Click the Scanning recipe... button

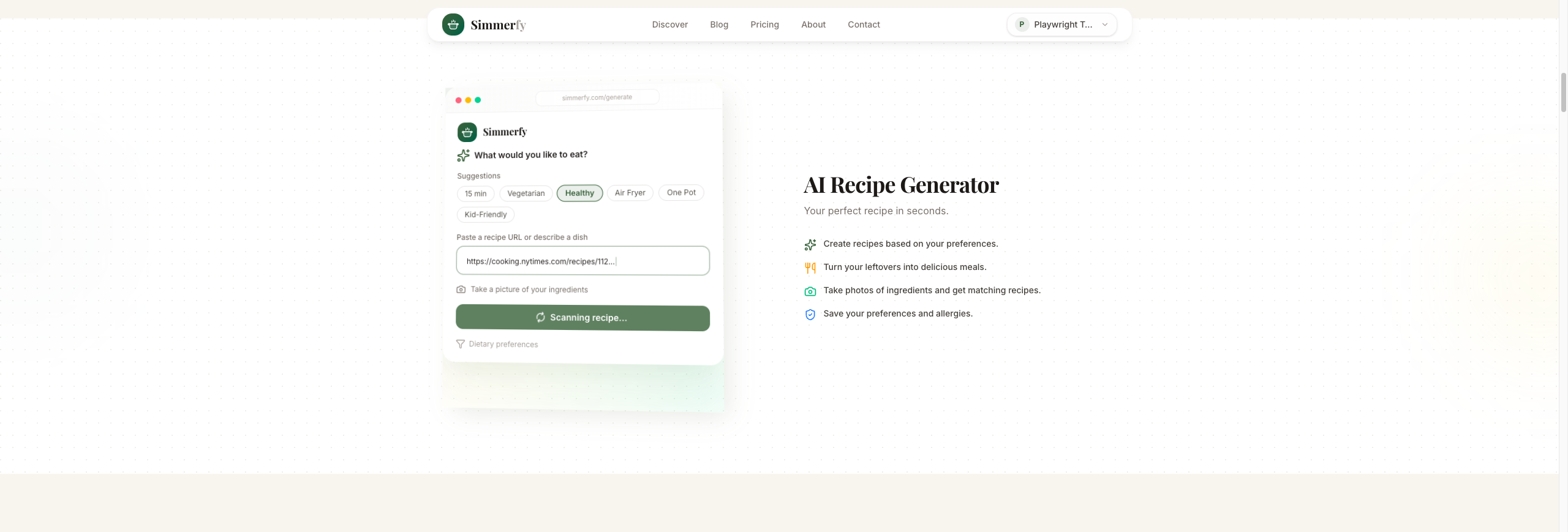point(582,318)
